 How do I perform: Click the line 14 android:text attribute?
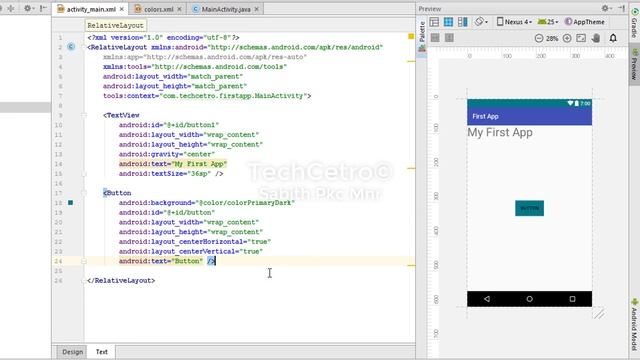tap(173, 164)
